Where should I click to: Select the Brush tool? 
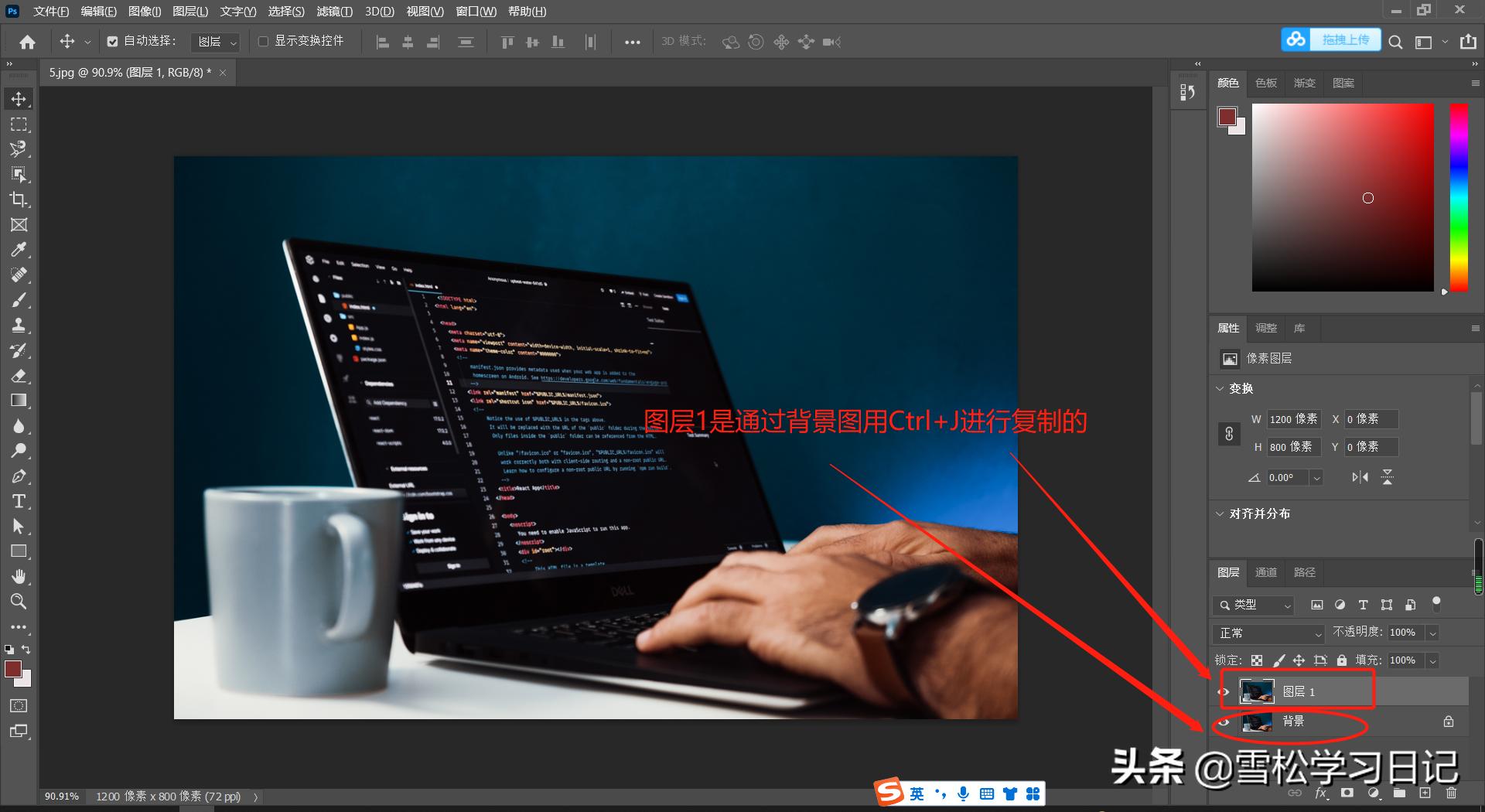(19, 299)
